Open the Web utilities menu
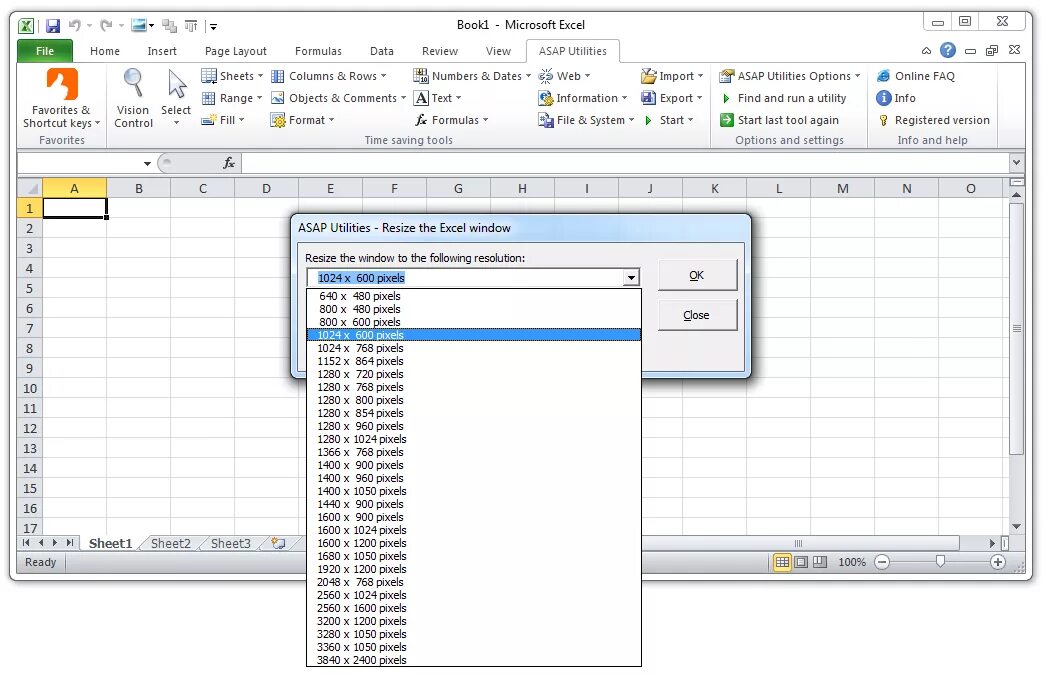1046x675 pixels. [564, 76]
